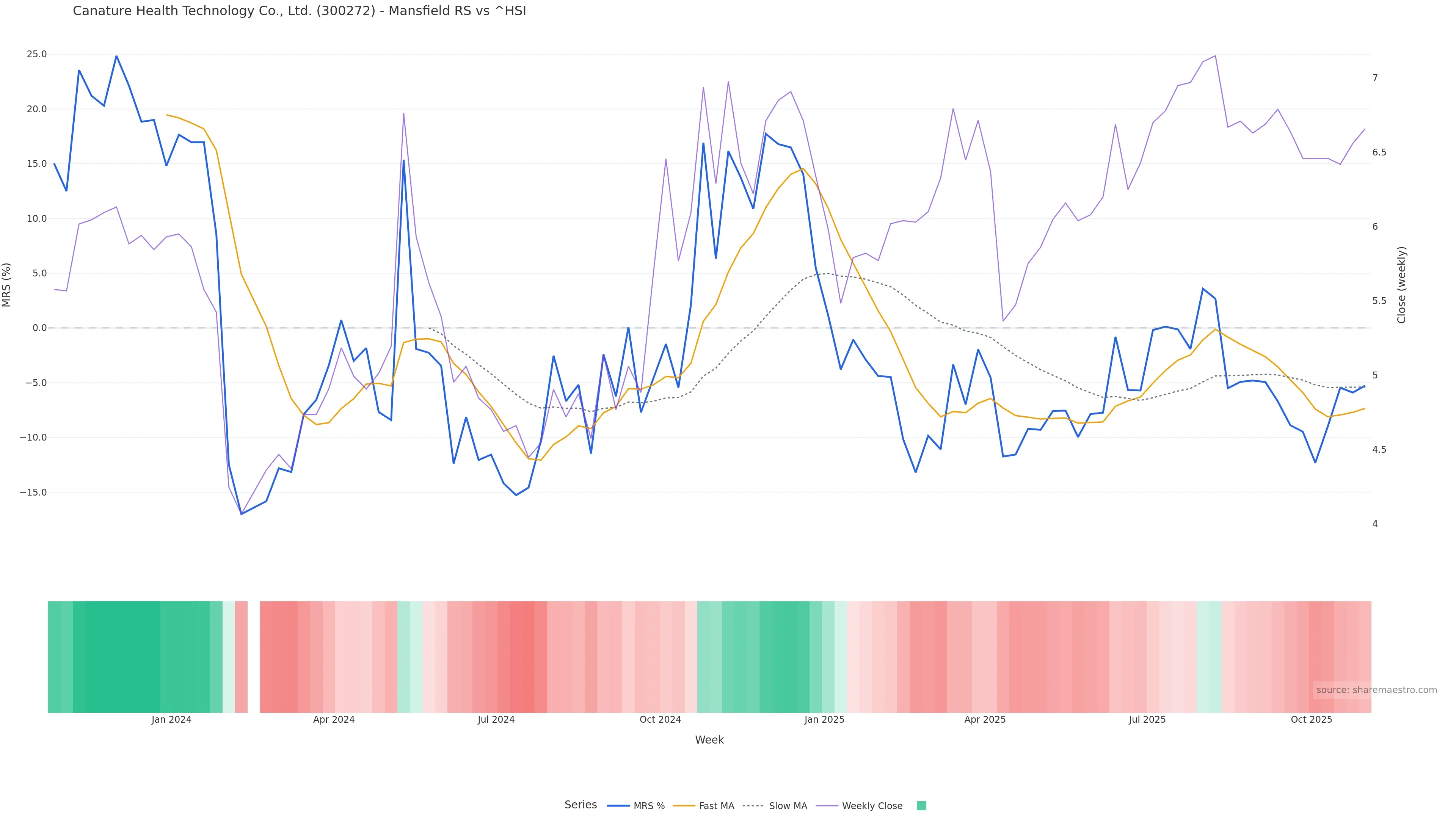Click the 'MRS (%)' y-axis title

click(7, 285)
